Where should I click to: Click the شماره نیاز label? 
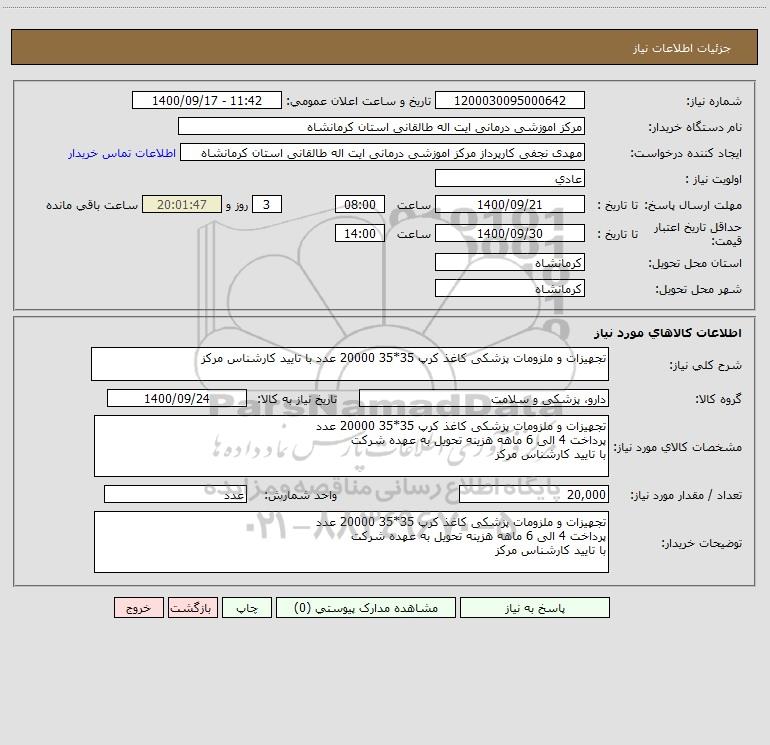point(714,101)
